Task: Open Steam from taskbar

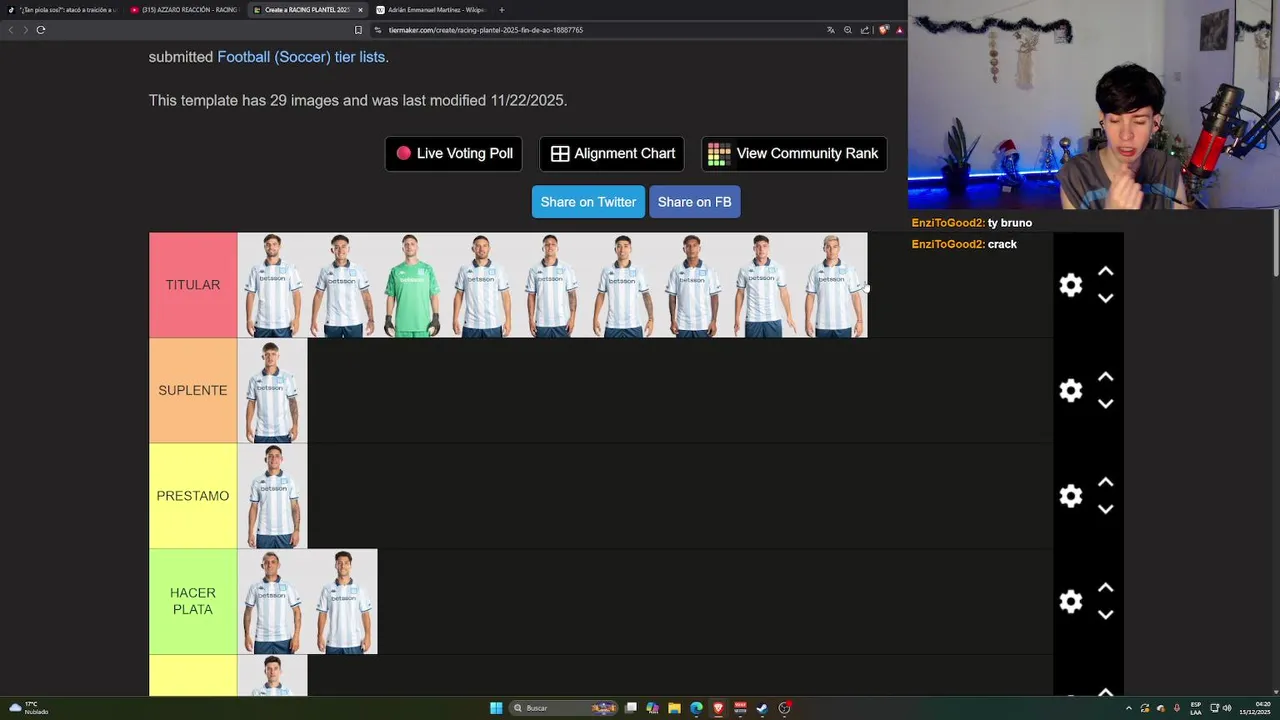Action: 762,708
